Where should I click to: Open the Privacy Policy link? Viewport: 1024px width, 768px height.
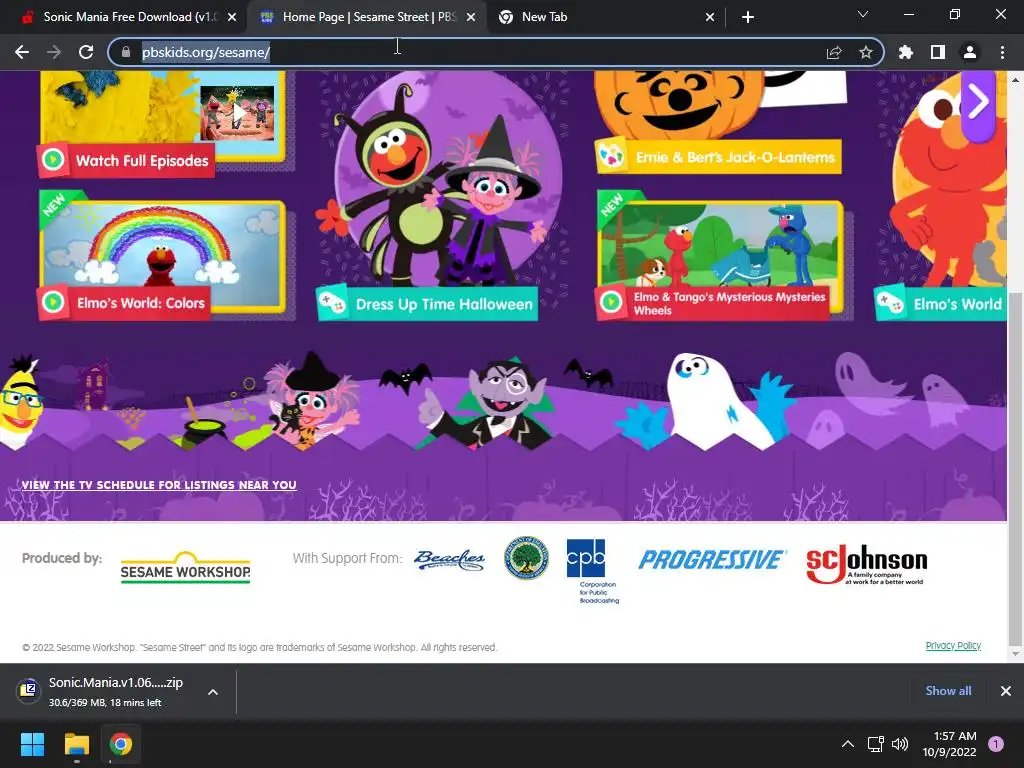point(953,646)
